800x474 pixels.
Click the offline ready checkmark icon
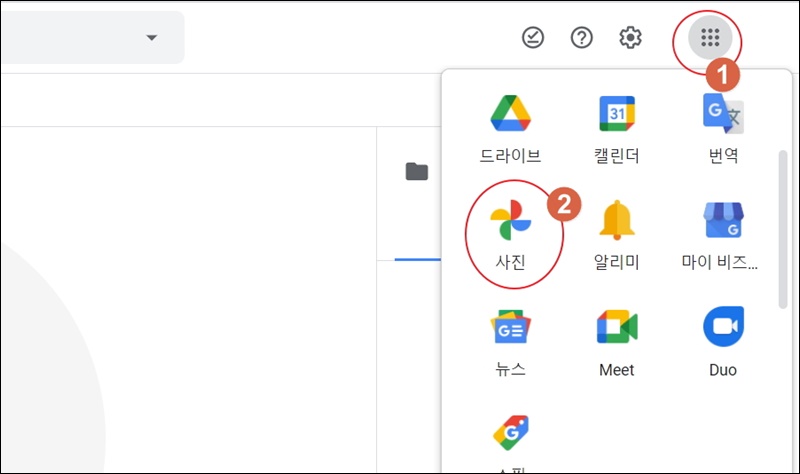(533, 38)
